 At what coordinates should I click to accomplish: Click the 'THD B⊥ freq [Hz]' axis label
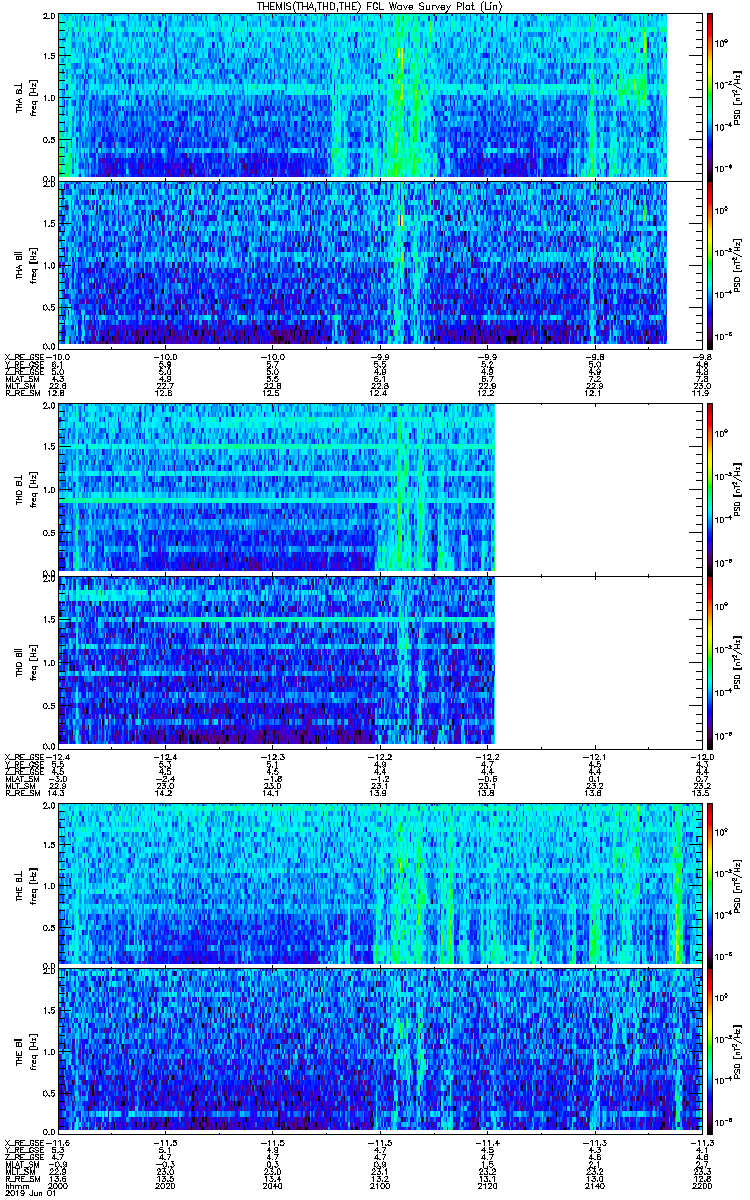(25, 488)
